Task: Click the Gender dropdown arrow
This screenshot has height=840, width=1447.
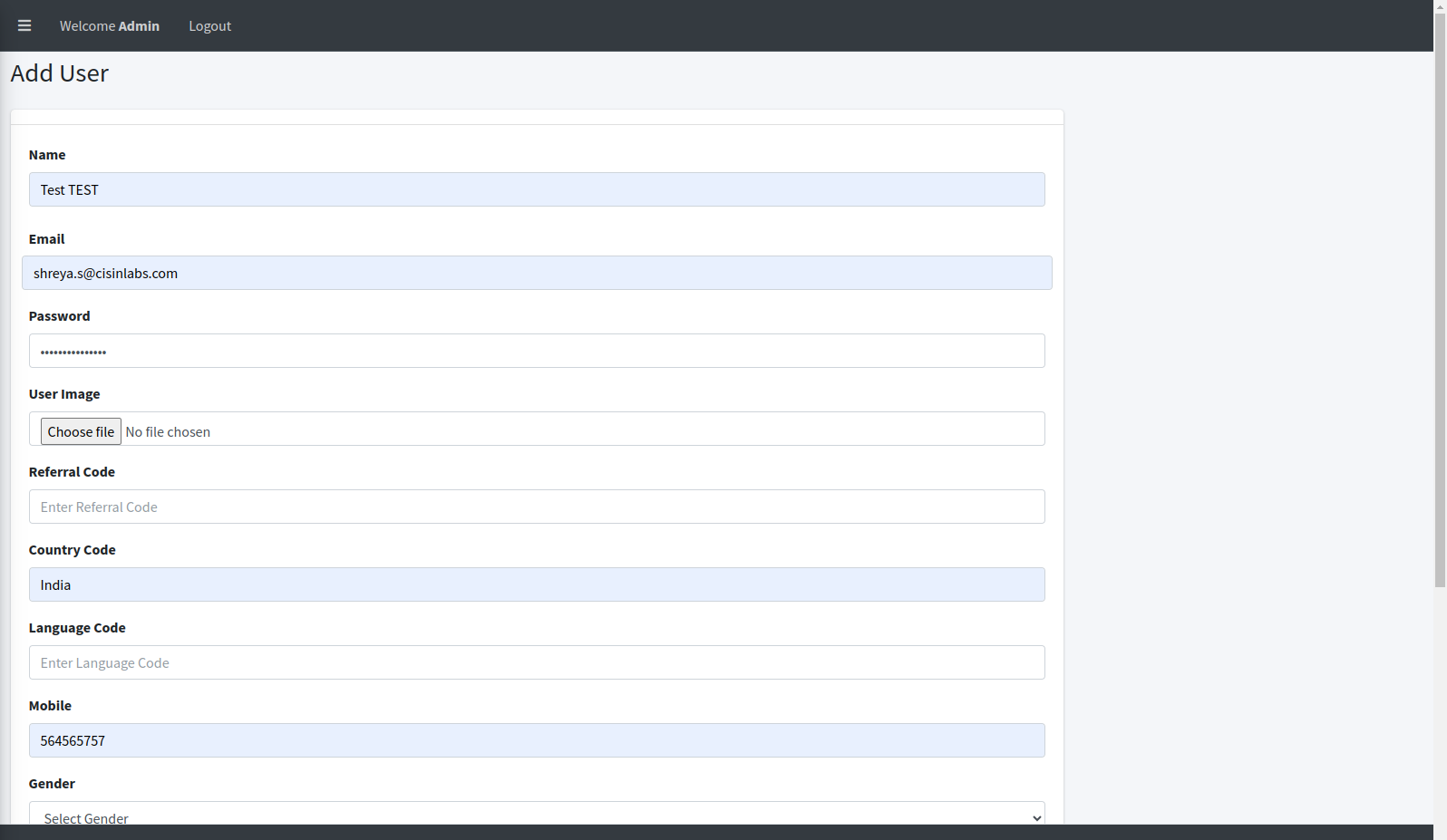Action: coord(1037,817)
